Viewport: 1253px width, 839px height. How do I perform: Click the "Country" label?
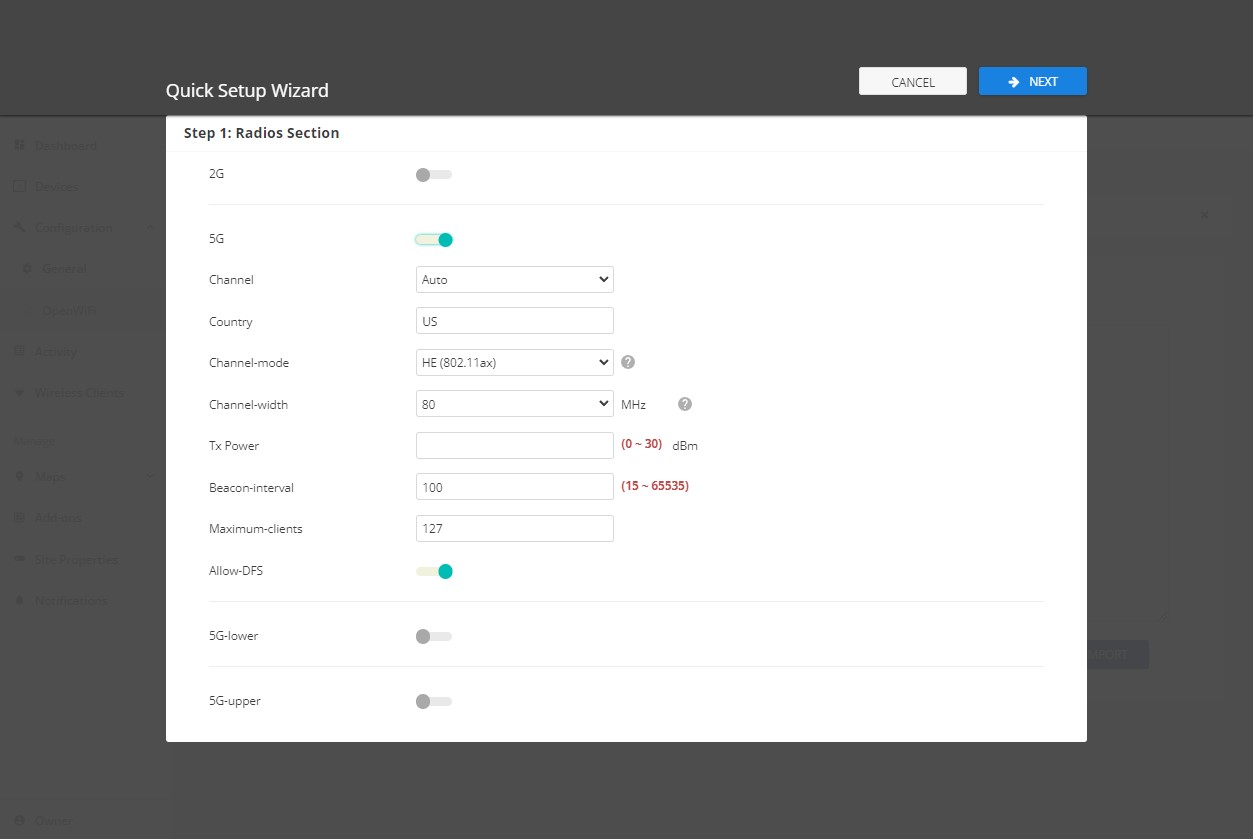(230, 322)
